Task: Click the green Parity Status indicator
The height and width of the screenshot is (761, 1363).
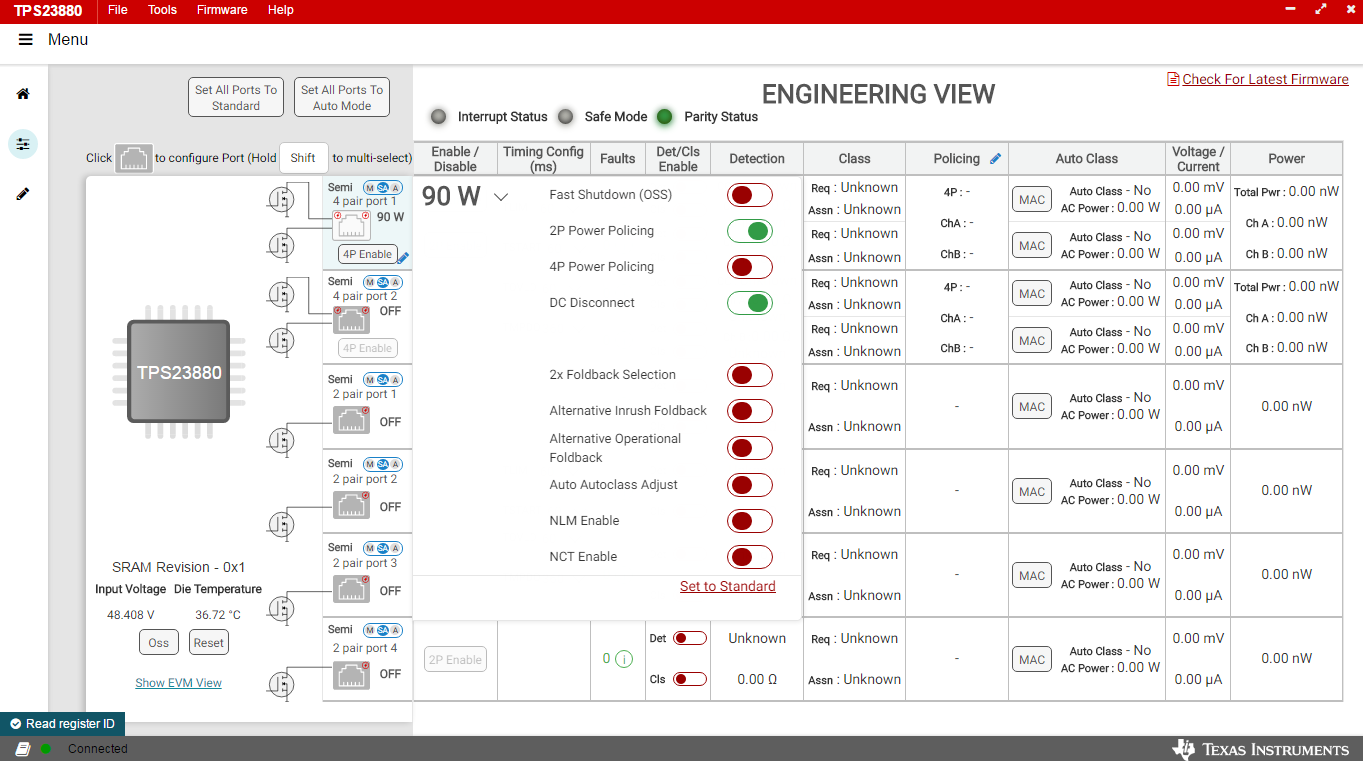Action: (664, 117)
